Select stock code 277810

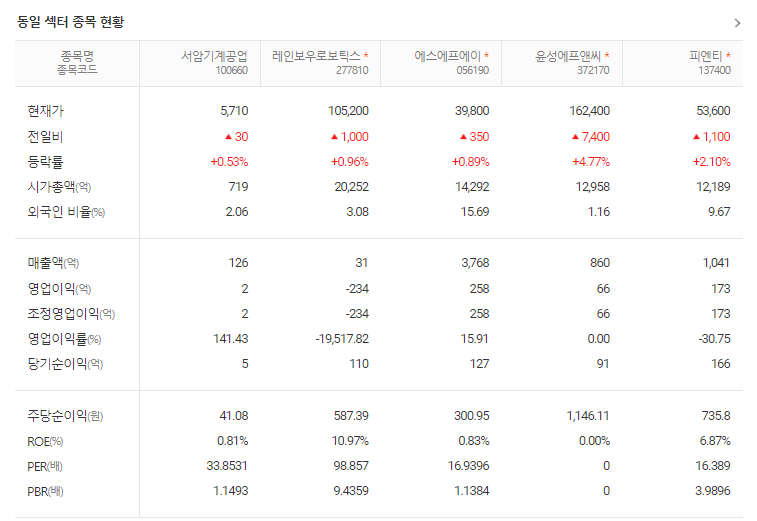pos(352,70)
